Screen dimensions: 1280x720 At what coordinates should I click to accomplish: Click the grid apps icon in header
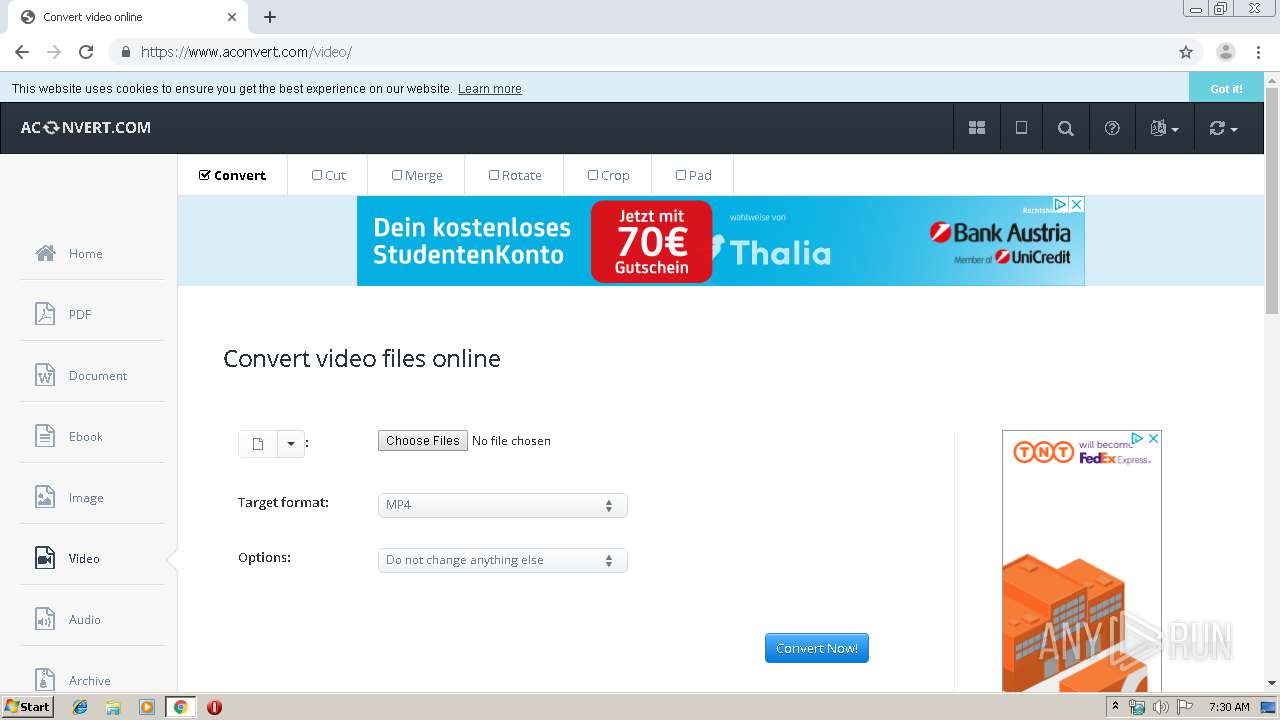click(977, 128)
